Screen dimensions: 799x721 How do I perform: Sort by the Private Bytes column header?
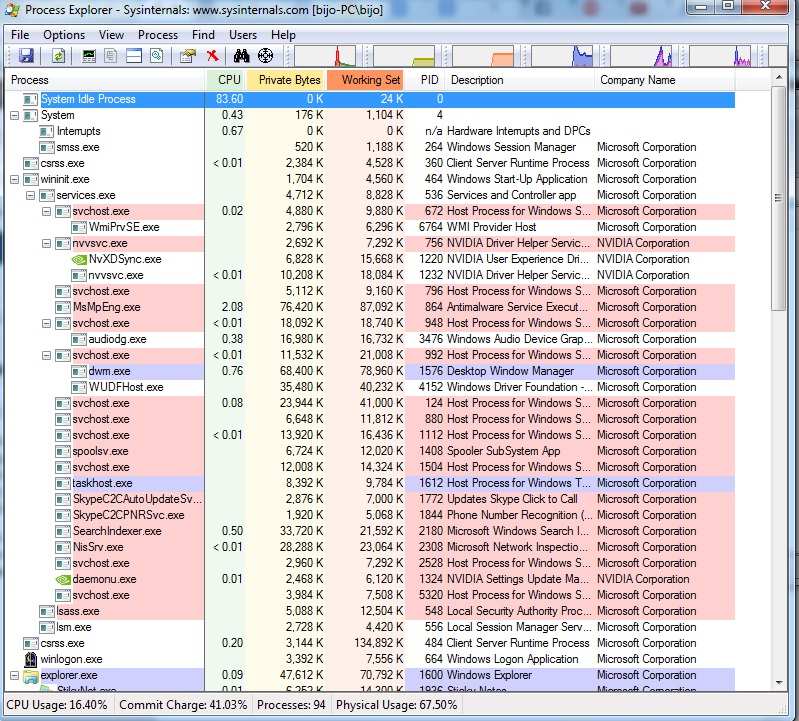[x=285, y=80]
